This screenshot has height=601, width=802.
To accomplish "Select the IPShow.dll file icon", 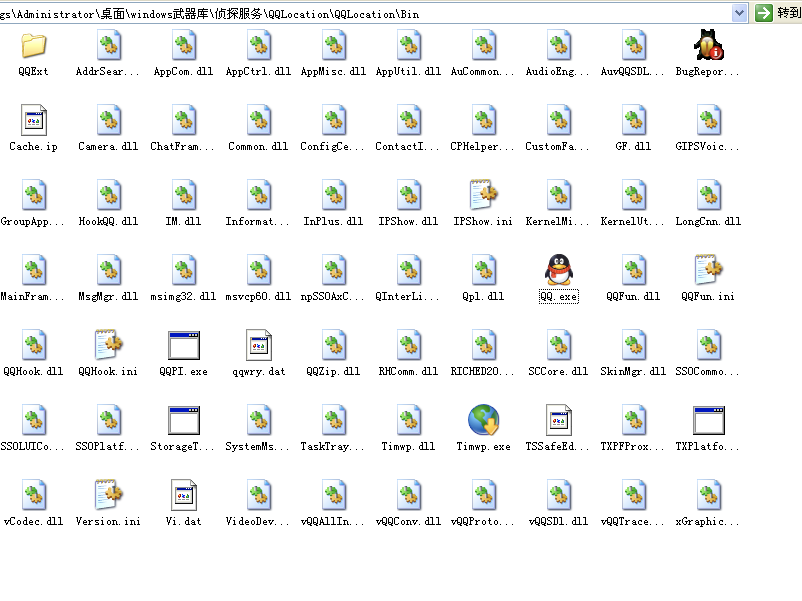I will (x=409, y=195).
